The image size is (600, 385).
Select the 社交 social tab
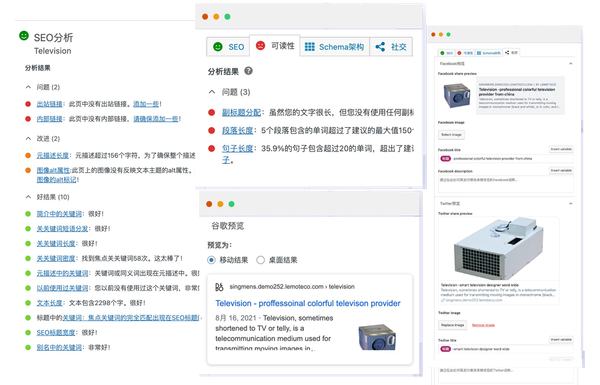(391, 47)
